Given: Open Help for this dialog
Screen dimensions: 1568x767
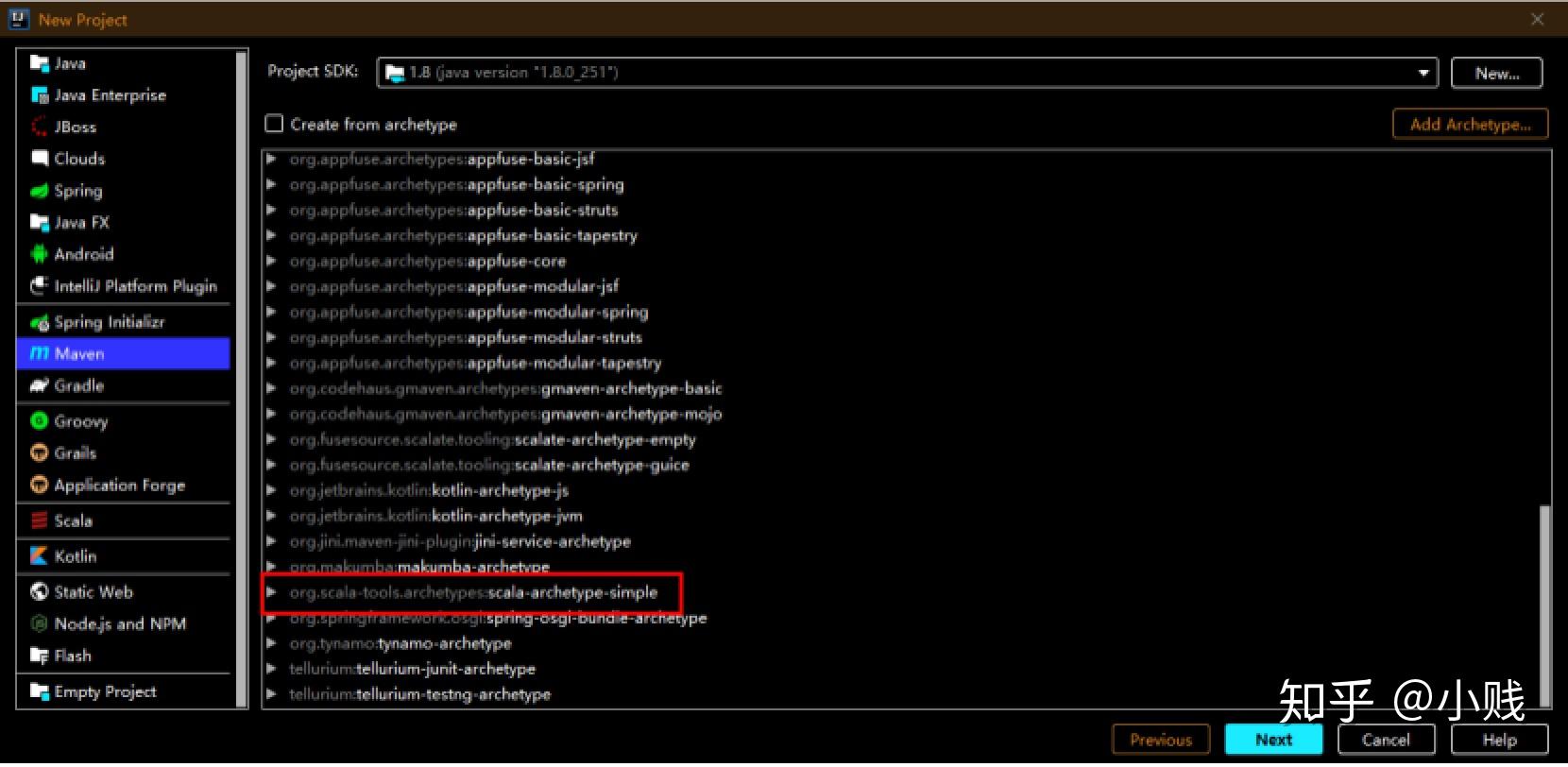Looking at the screenshot, I should tap(1499, 740).
